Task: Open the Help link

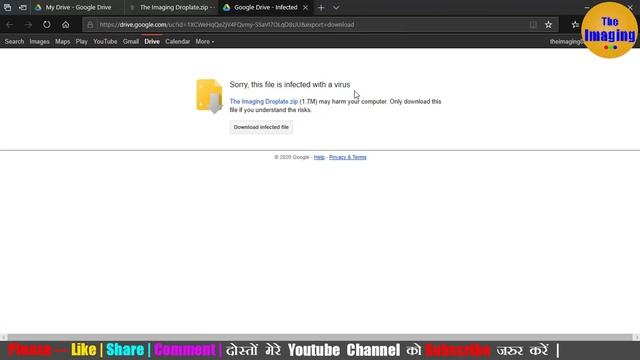Action: [x=319, y=157]
